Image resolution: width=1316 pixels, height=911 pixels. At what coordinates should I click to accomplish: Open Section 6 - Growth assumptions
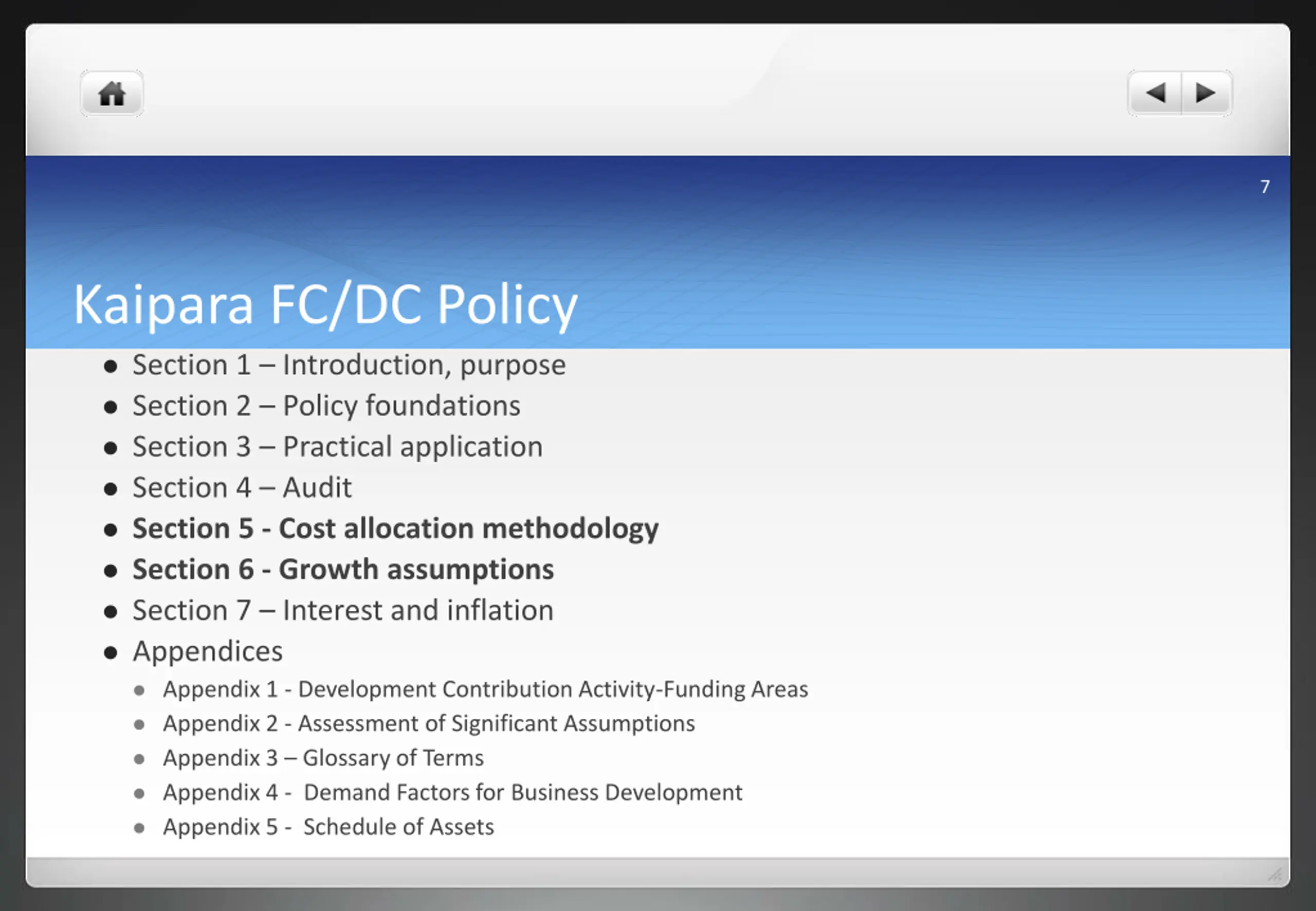(x=343, y=570)
